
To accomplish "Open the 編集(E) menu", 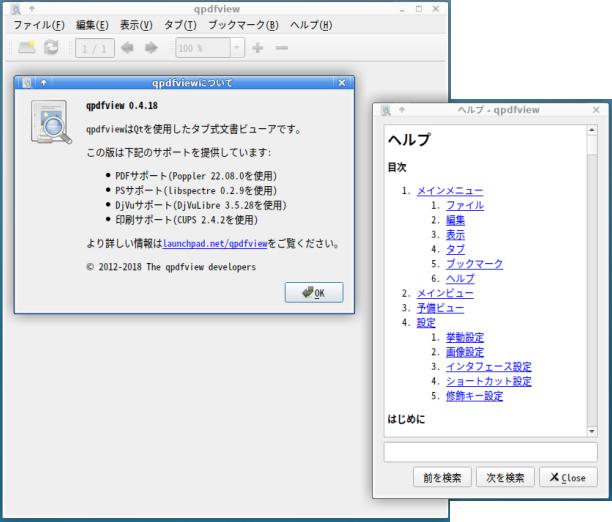I will click(x=92, y=25).
